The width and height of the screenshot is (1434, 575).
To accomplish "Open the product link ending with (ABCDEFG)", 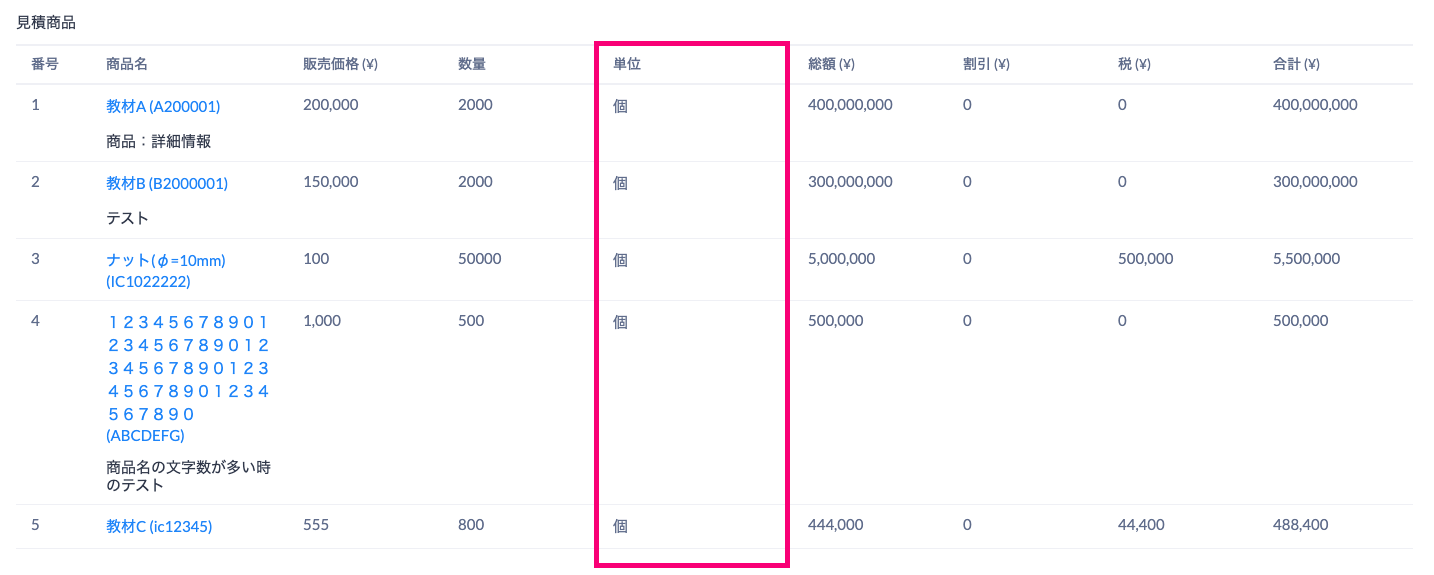I will click(145, 435).
